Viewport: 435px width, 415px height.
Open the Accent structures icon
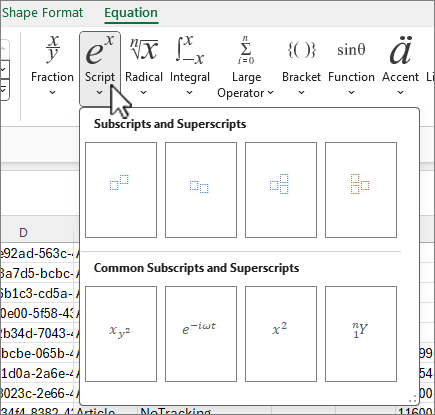click(400, 50)
